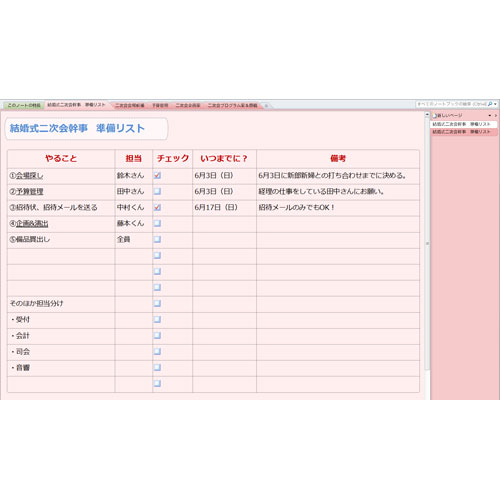Select the second 準備リスト page in the page list

464,132
